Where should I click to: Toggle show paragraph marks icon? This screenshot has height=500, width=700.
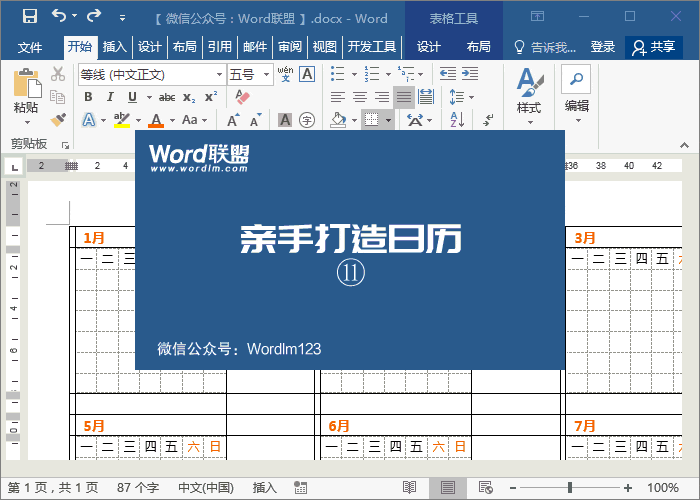(488, 120)
